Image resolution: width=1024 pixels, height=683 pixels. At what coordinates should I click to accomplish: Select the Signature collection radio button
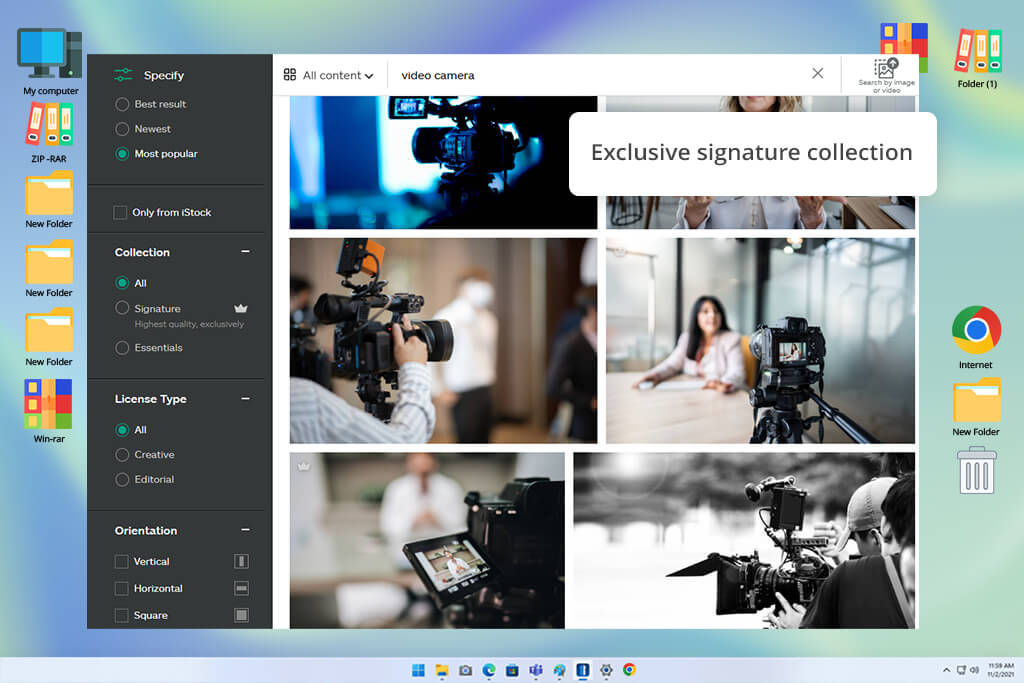pyautogui.click(x=121, y=308)
